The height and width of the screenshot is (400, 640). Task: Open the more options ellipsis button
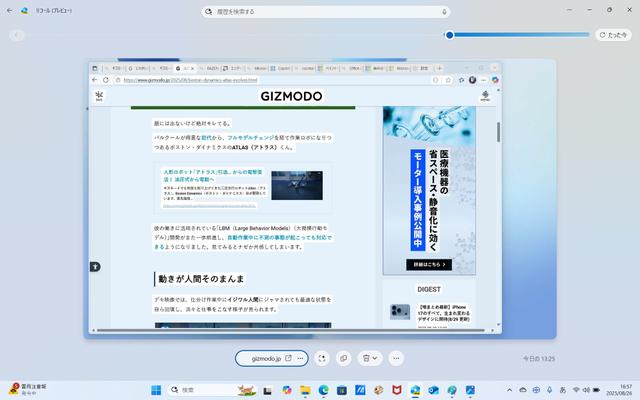pos(396,357)
